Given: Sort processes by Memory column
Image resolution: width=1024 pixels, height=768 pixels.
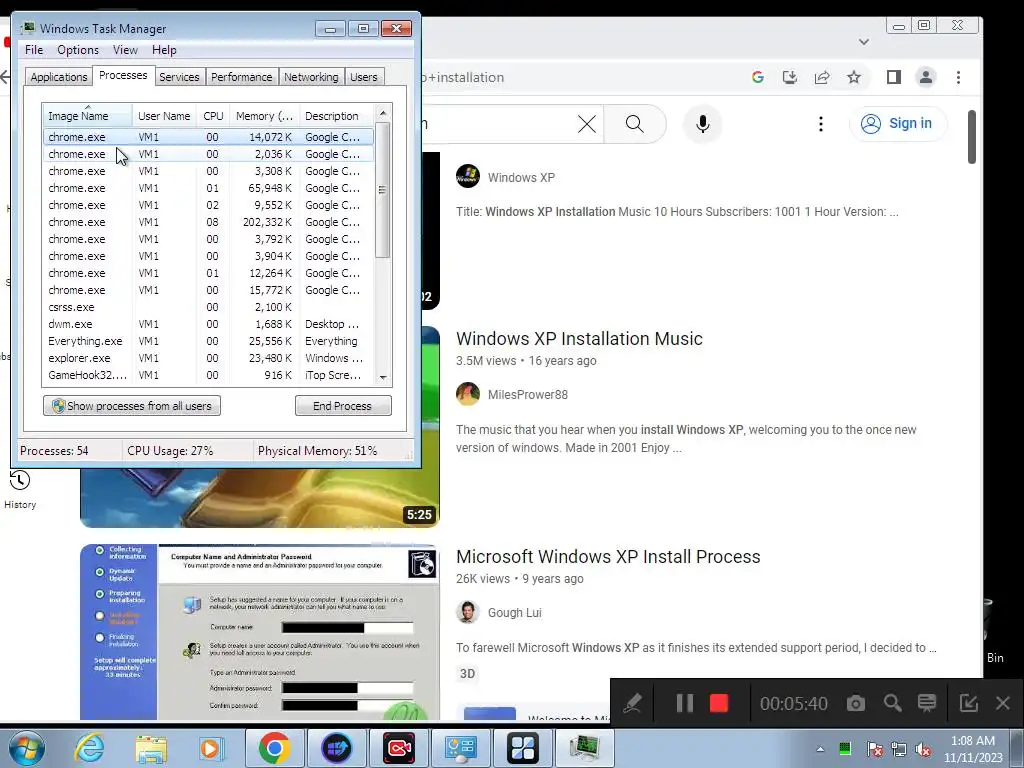Looking at the screenshot, I should coord(264,116).
